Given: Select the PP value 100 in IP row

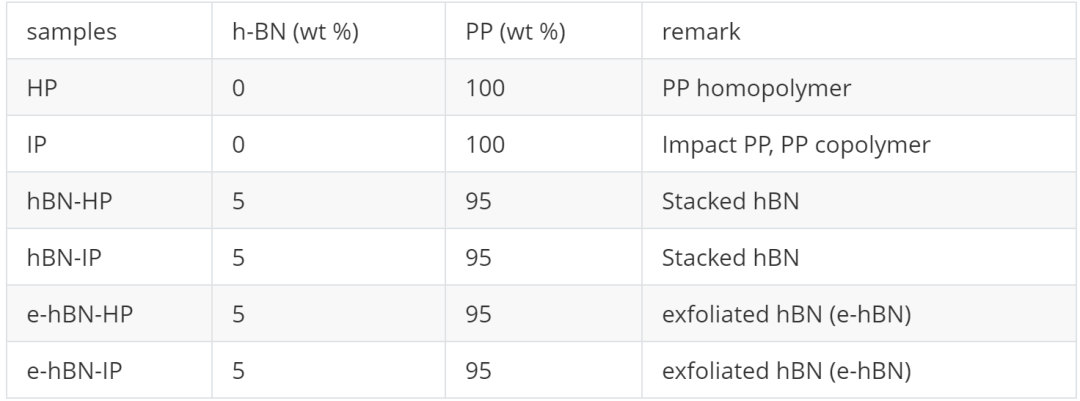Looking at the screenshot, I should click(485, 144).
